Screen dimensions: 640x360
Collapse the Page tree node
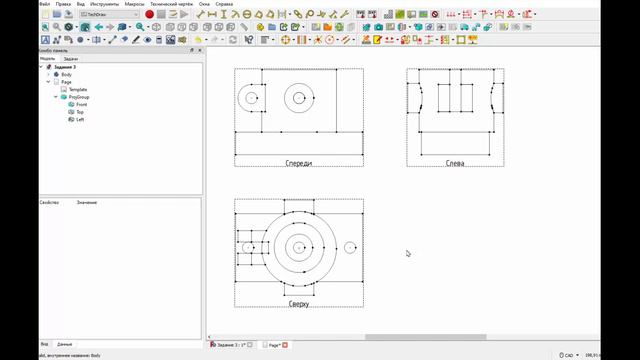(48, 82)
